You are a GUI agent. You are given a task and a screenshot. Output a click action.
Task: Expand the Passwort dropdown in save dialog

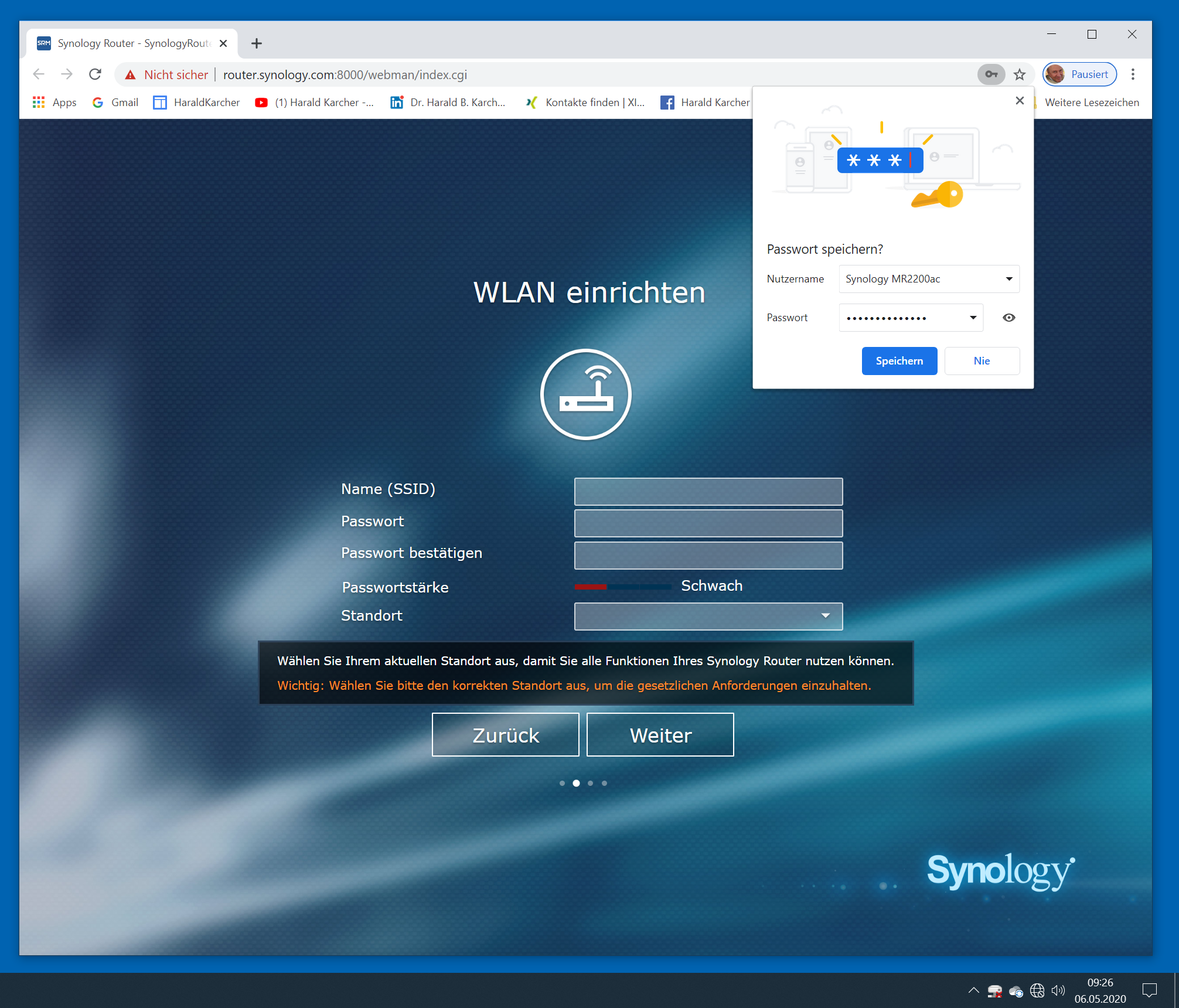(973, 318)
